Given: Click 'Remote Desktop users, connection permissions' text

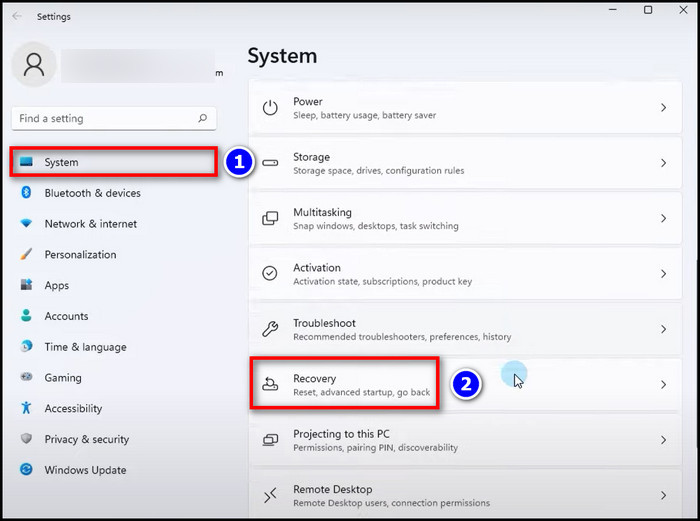Looking at the screenshot, I should 392,503.
